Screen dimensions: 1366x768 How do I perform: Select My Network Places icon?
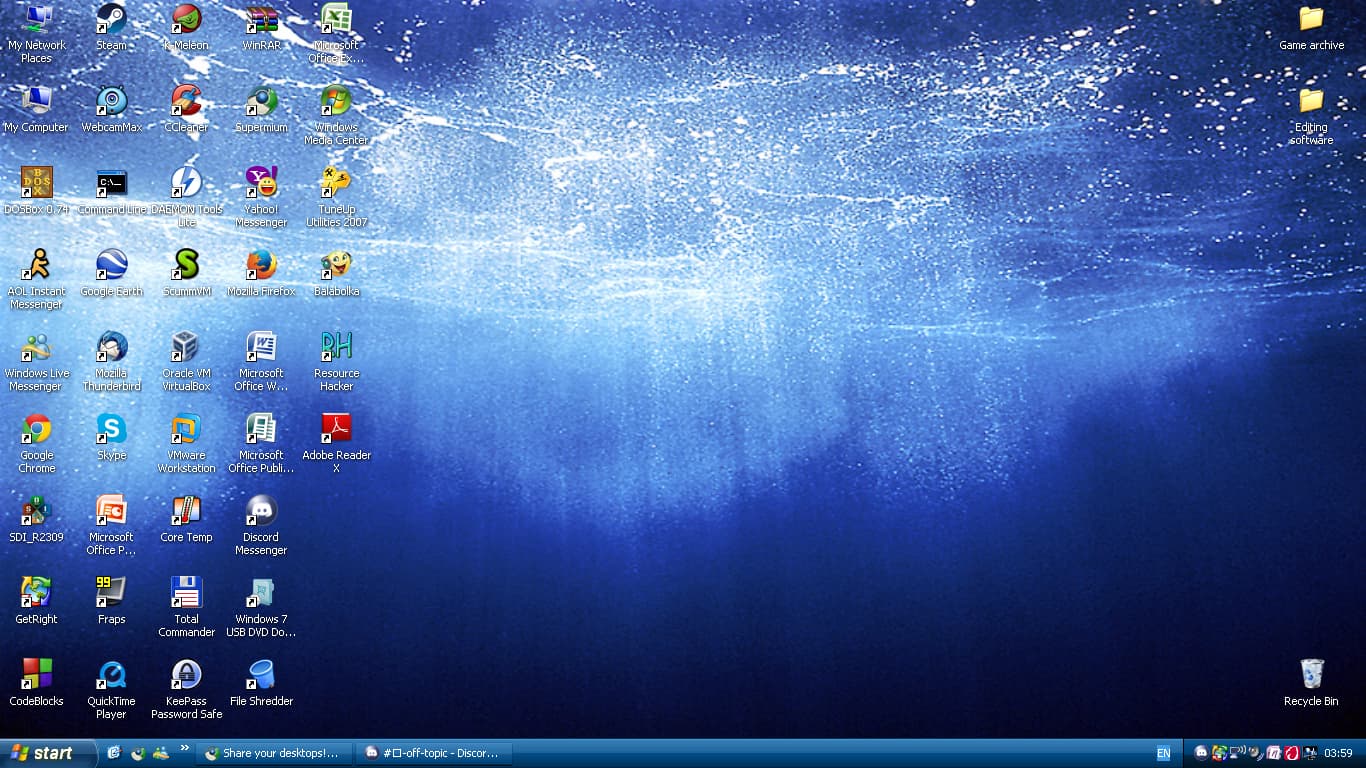click(37, 18)
